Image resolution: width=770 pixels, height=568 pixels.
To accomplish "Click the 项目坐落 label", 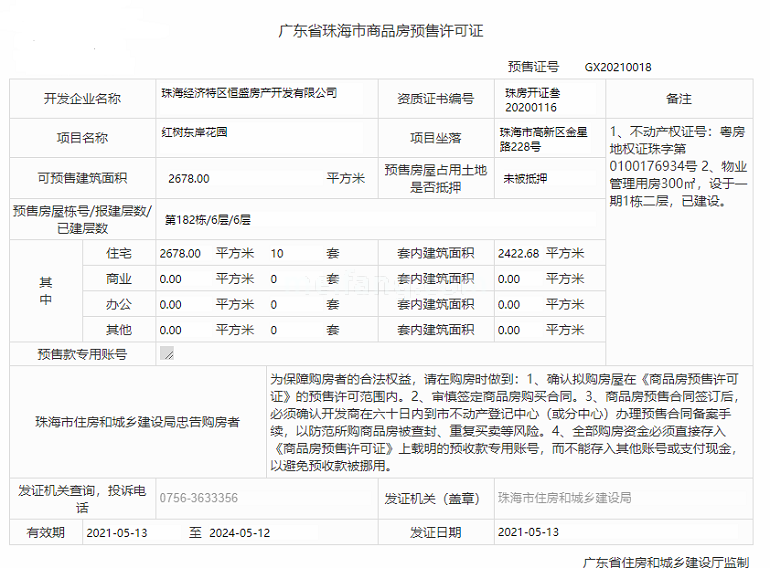I will 436,138.
